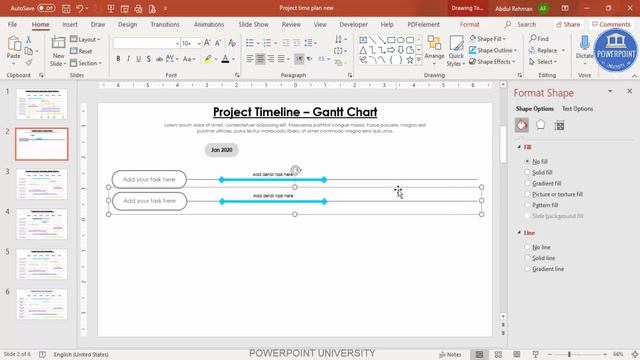Switch to Text Options in Format Shape
Screen dimensions: 640x360
(x=578, y=109)
